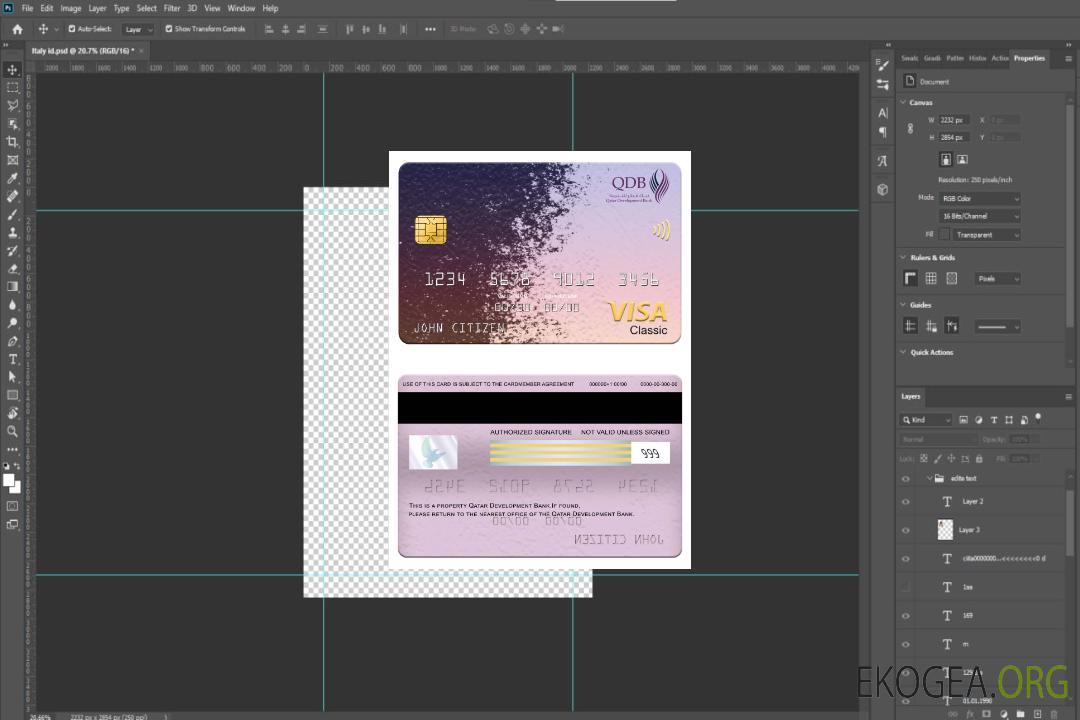
Task: Open the guide line style dropdown
Action: pos(997,327)
